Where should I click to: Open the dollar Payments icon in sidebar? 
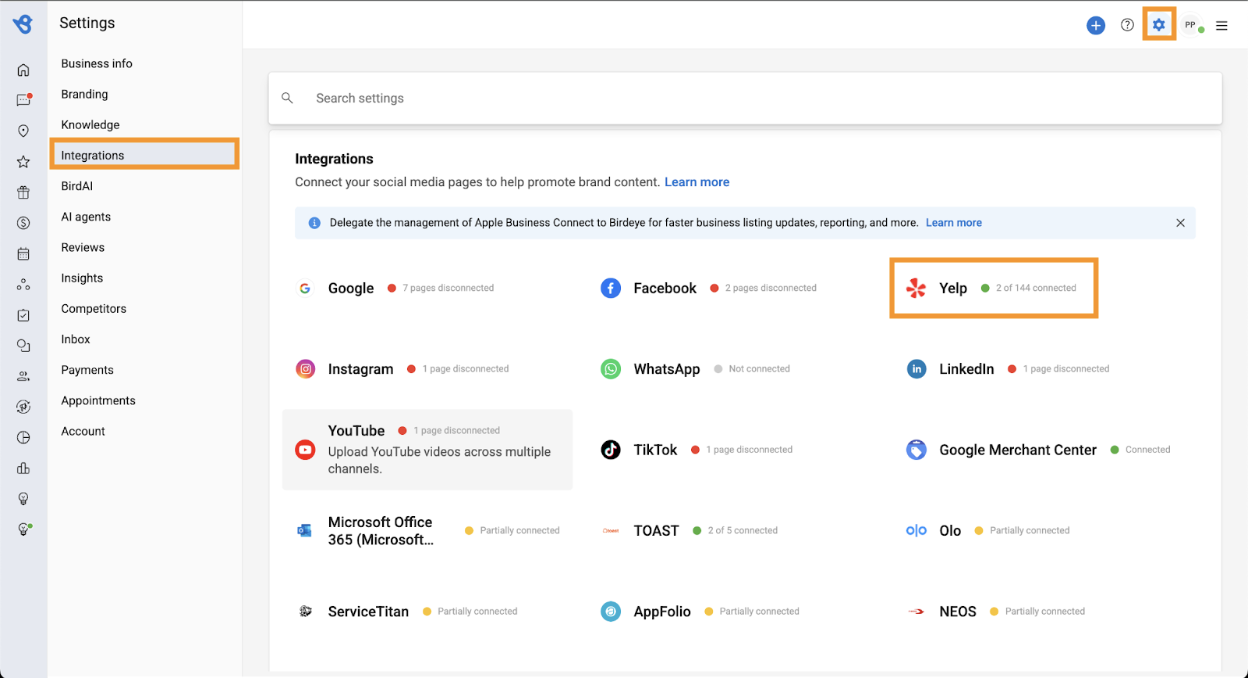coord(23,223)
